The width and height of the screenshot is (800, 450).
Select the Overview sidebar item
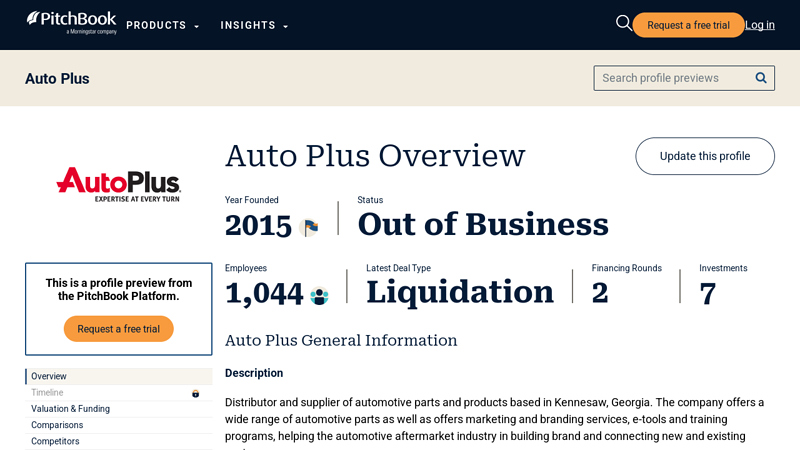click(118, 376)
